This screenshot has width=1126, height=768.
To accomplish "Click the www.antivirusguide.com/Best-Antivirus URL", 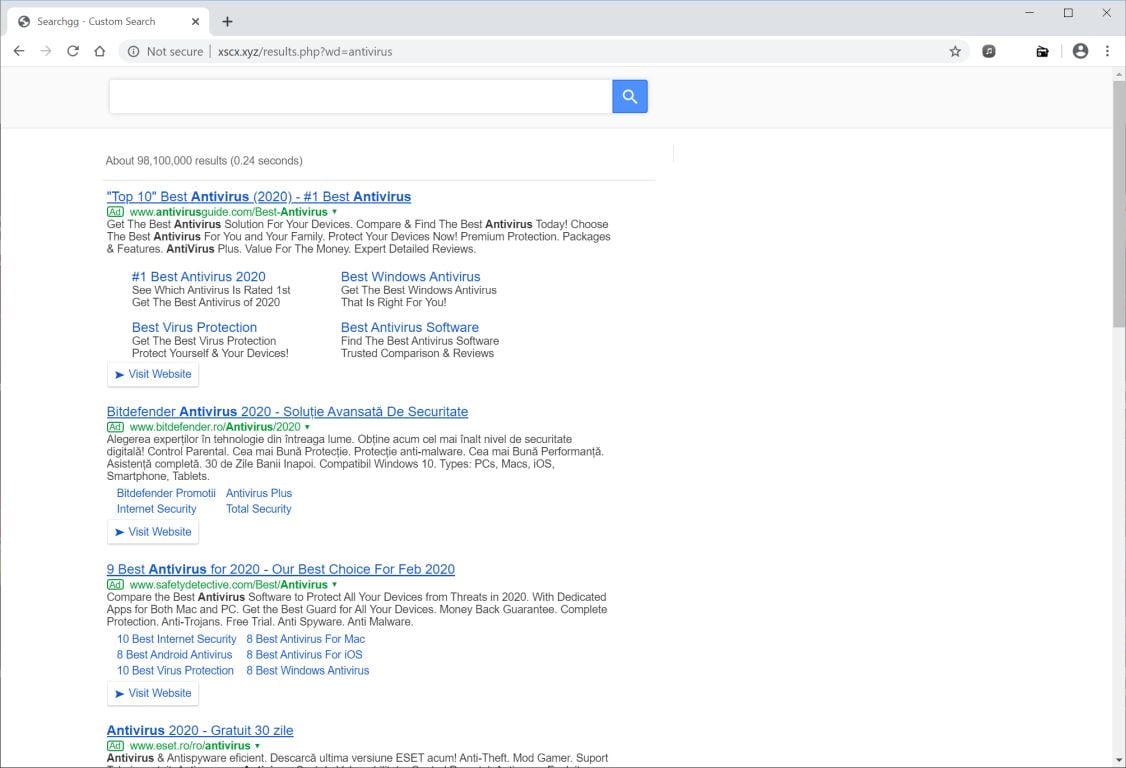I will click(228, 212).
